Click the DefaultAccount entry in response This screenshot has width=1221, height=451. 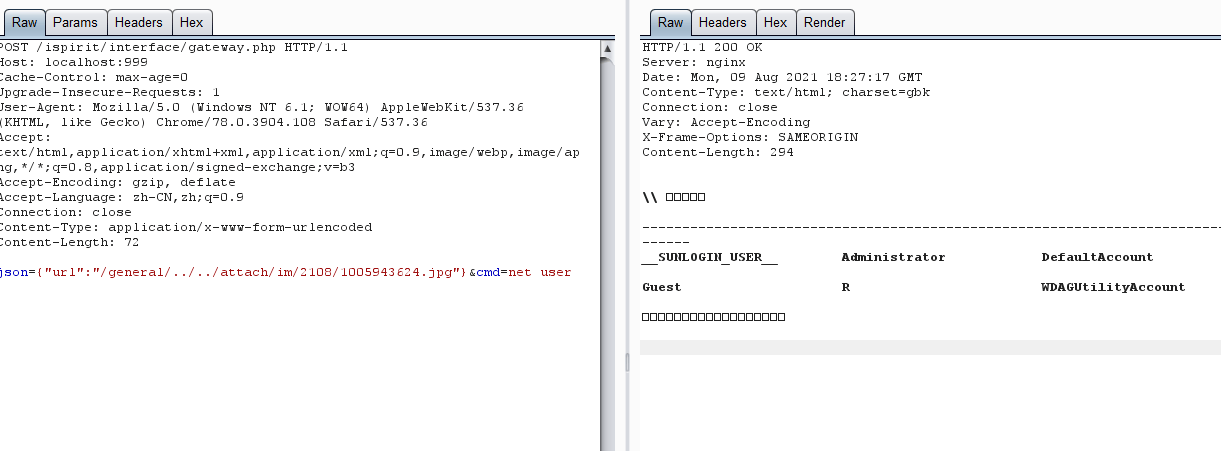pyautogui.click(x=1097, y=257)
